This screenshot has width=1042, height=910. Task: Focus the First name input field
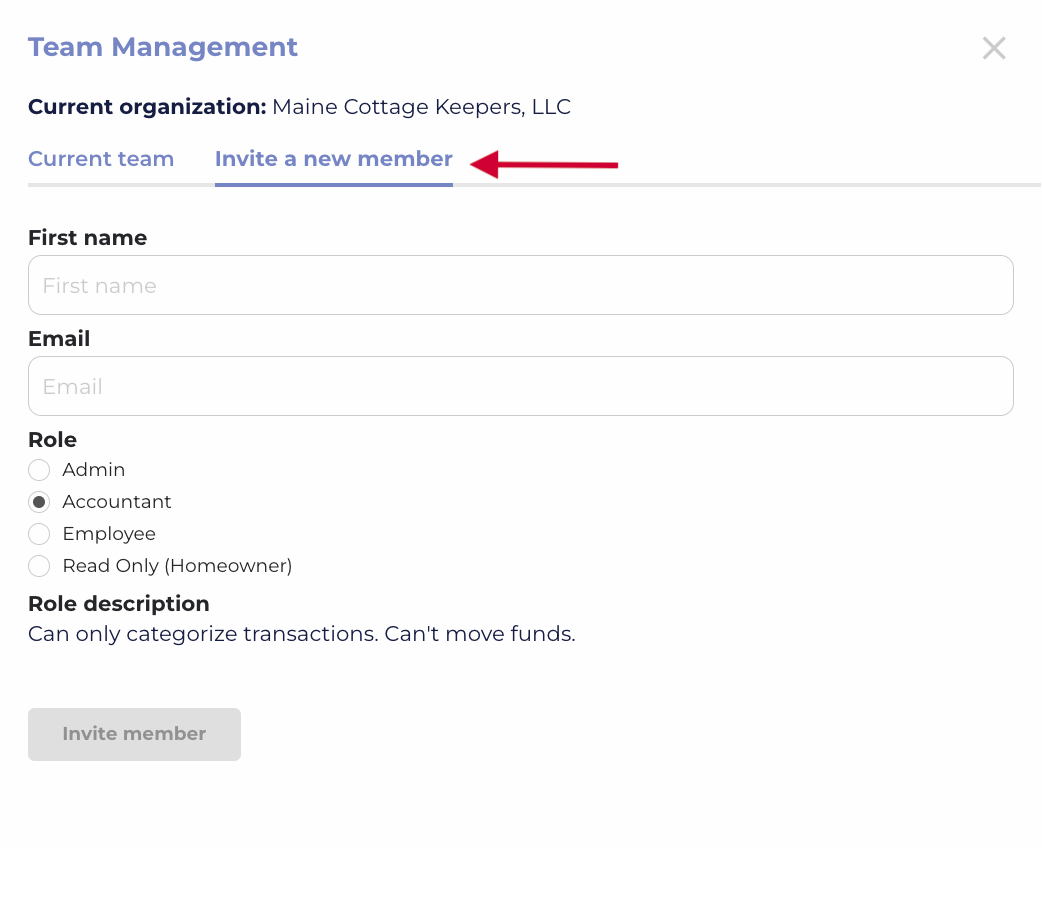pyautogui.click(x=520, y=285)
